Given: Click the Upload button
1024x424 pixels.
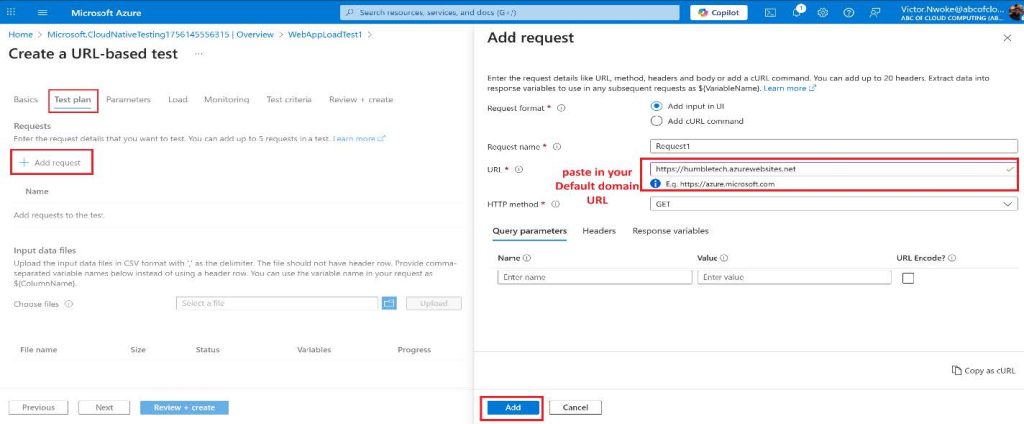Looking at the screenshot, I should point(434,303).
